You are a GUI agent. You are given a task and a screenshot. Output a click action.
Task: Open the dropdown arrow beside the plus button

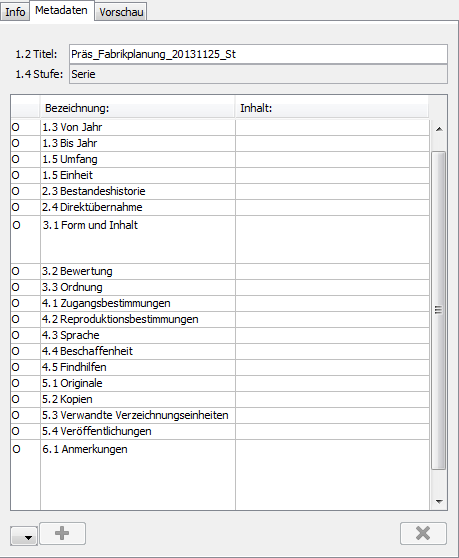[x=24, y=536]
